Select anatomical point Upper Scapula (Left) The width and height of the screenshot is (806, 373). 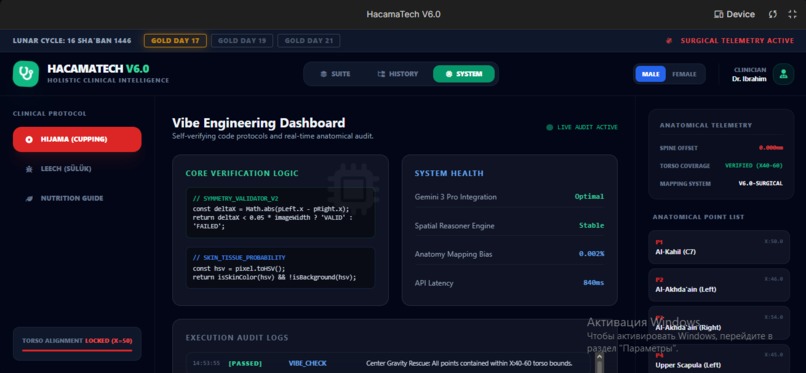tap(719, 360)
